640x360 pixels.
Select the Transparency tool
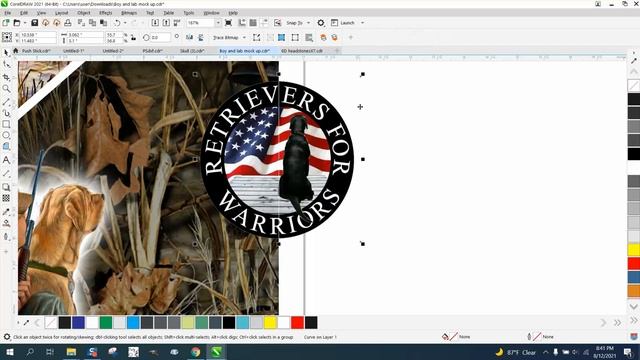tap(6, 198)
